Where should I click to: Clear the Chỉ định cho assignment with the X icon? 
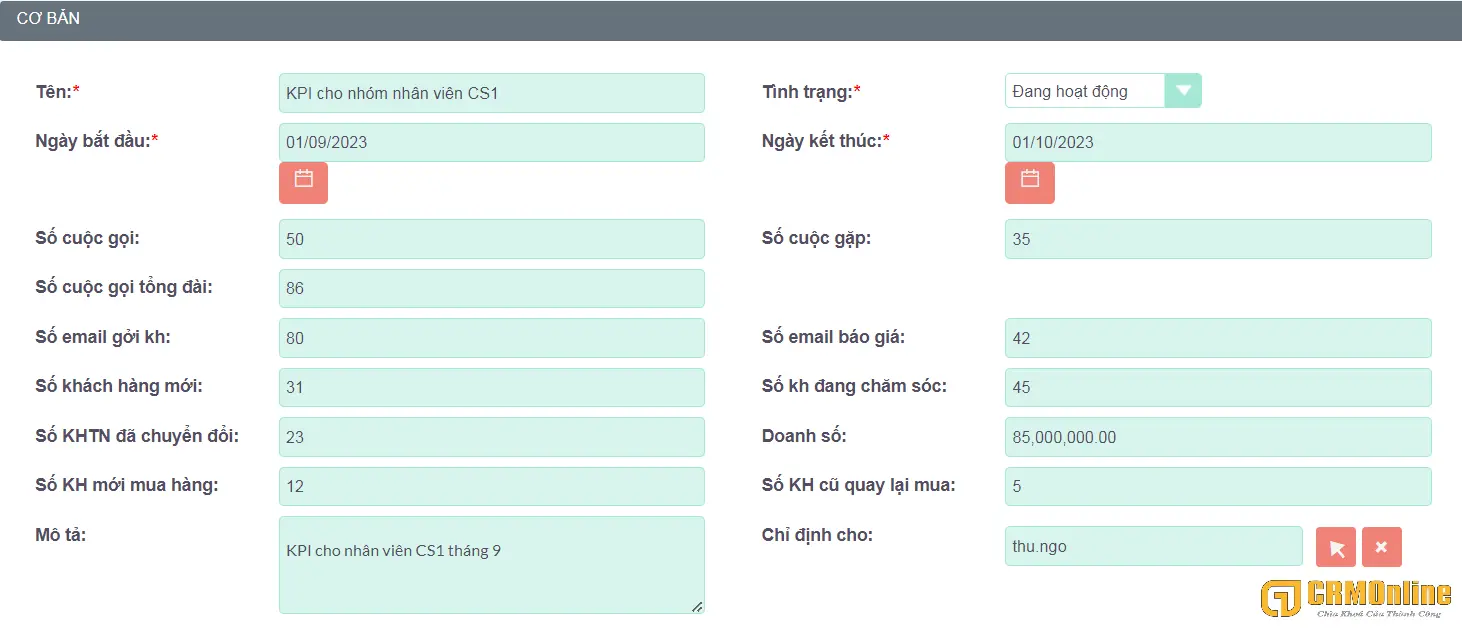(1381, 546)
